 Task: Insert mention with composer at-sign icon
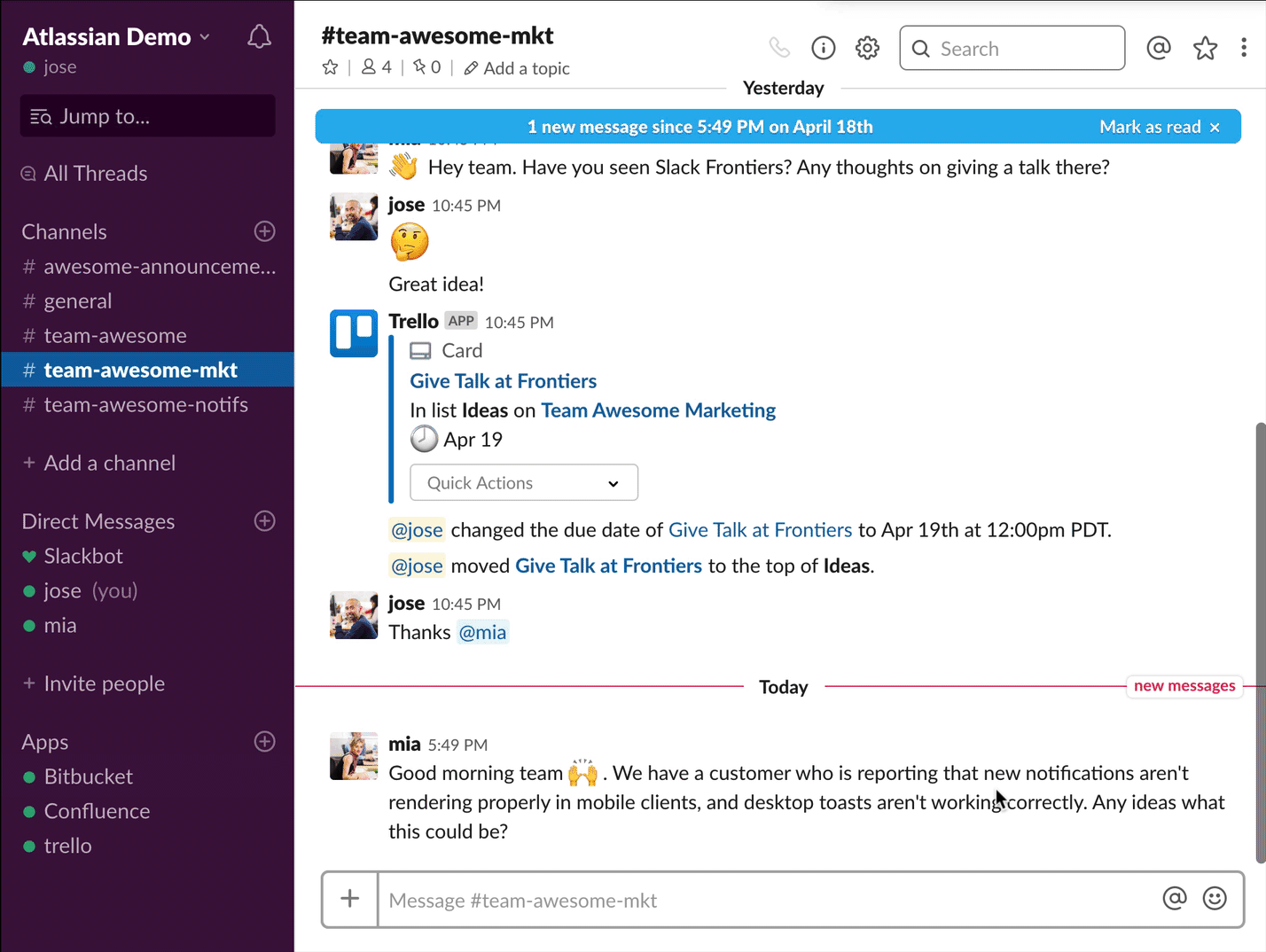(x=1174, y=899)
